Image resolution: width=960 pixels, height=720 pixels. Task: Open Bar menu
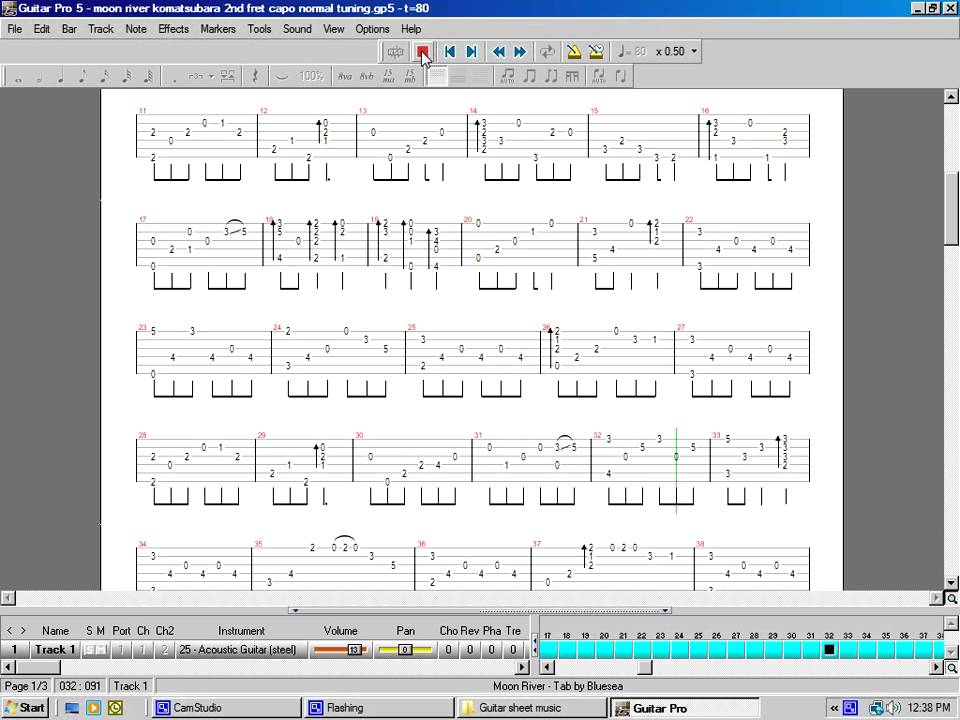pos(69,29)
